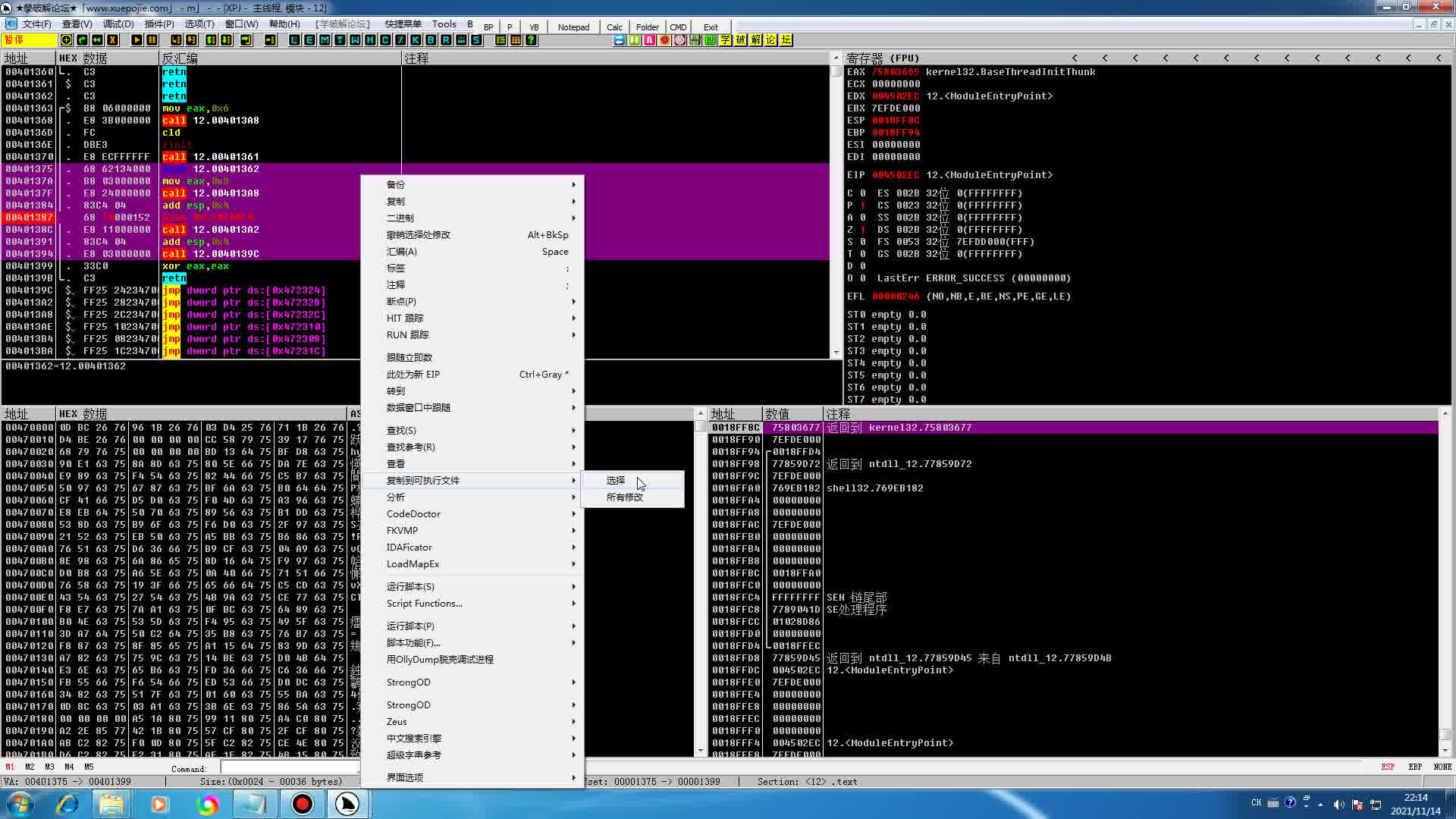Expand the 中文搜索引擎 submenu
The width and height of the screenshot is (1456, 819).
click(473, 738)
